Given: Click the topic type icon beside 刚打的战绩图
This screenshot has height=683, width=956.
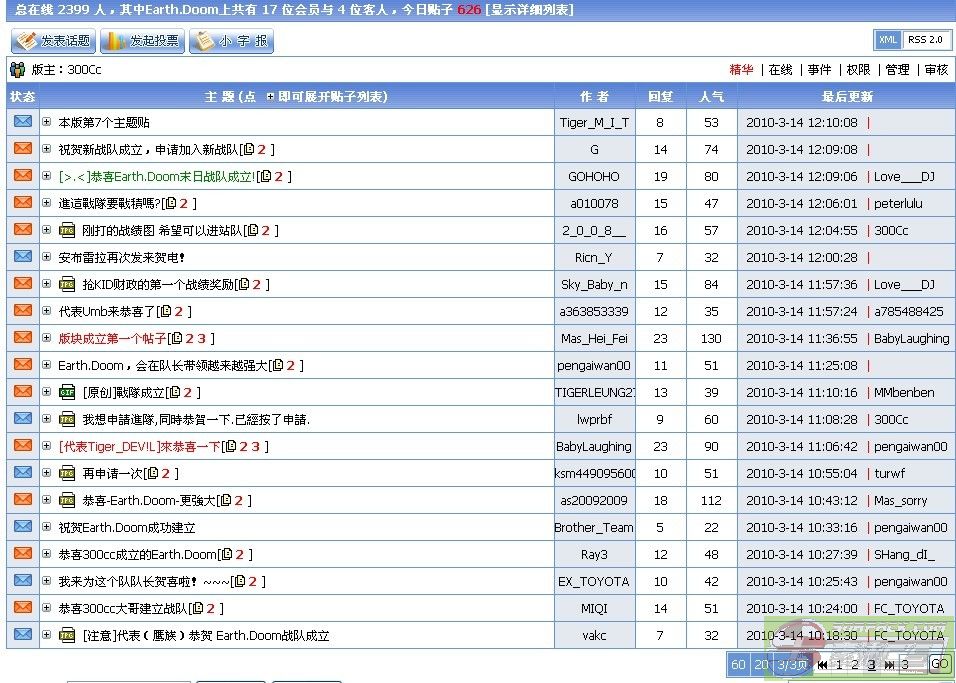Looking at the screenshot, I should [x=68, y=231].
